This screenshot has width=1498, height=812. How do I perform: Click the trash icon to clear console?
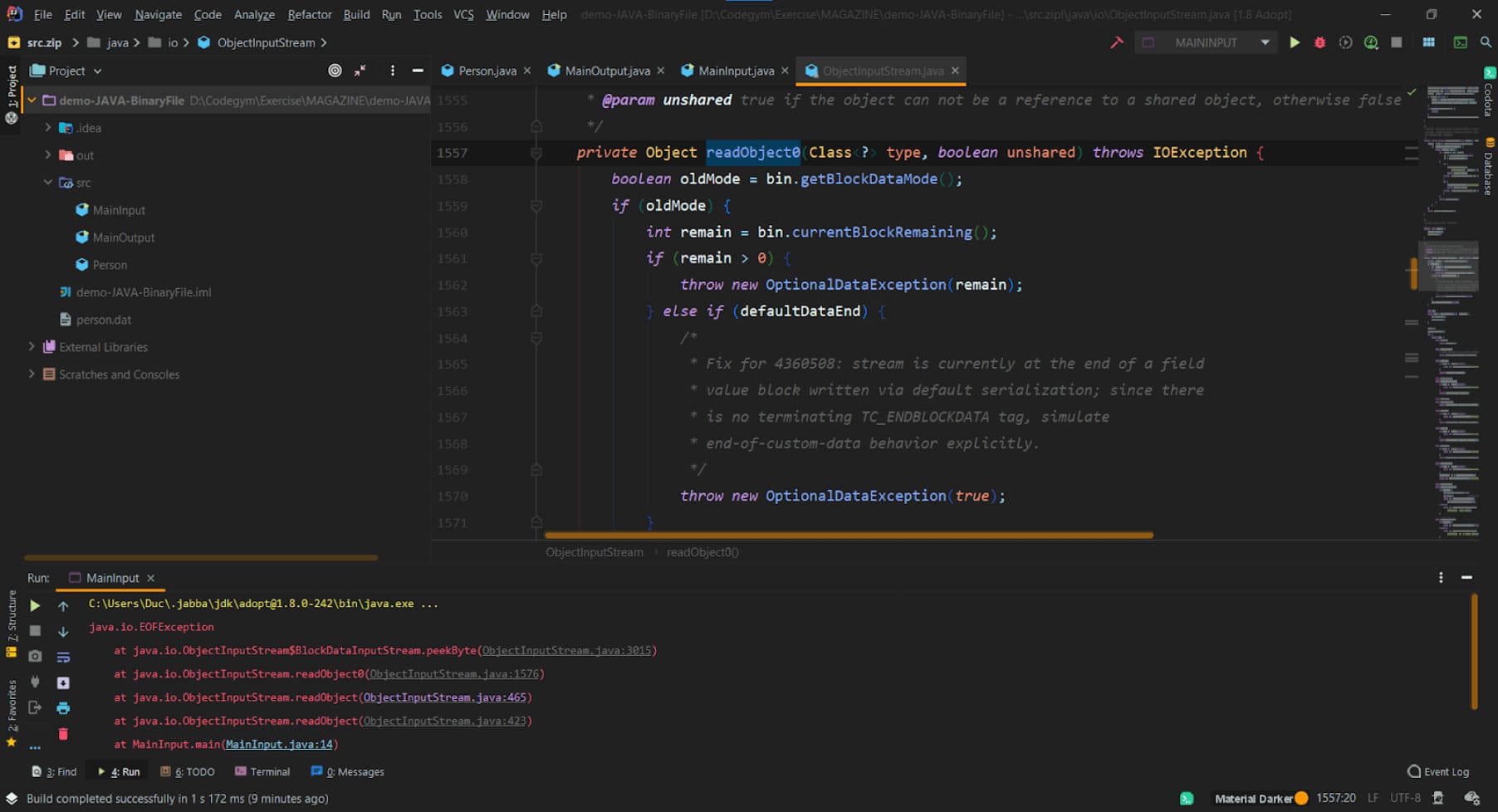click(x=63, y=734)
